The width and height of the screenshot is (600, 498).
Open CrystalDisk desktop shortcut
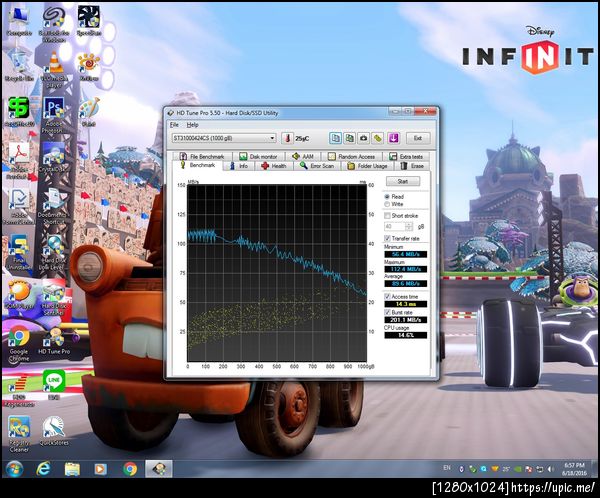pos(54,158)
